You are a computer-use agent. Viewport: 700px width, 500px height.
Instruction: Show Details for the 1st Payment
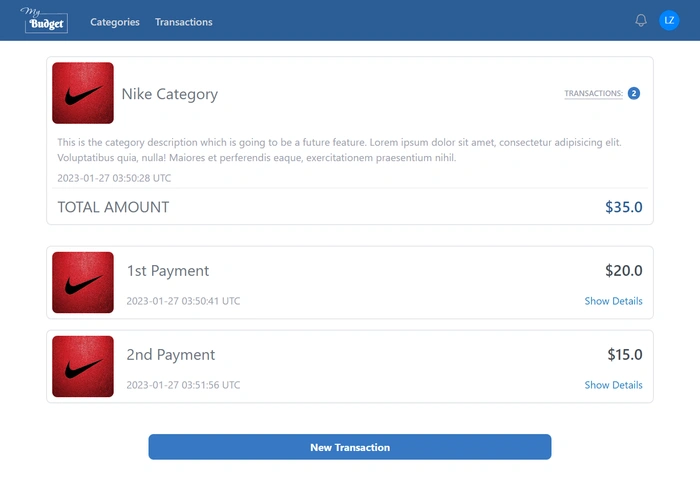[613, 301]
